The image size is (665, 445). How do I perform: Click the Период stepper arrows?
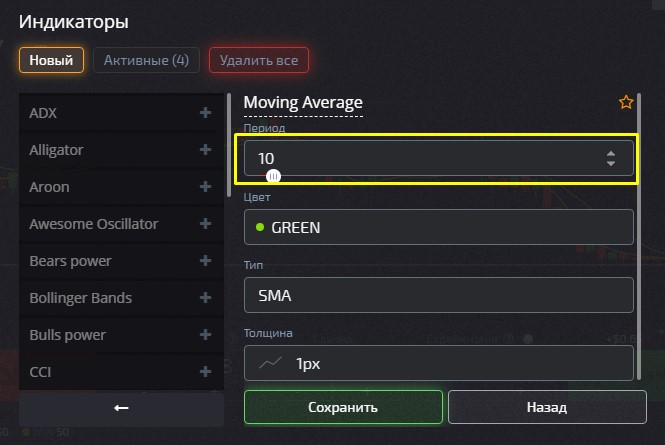pos(611,158)
